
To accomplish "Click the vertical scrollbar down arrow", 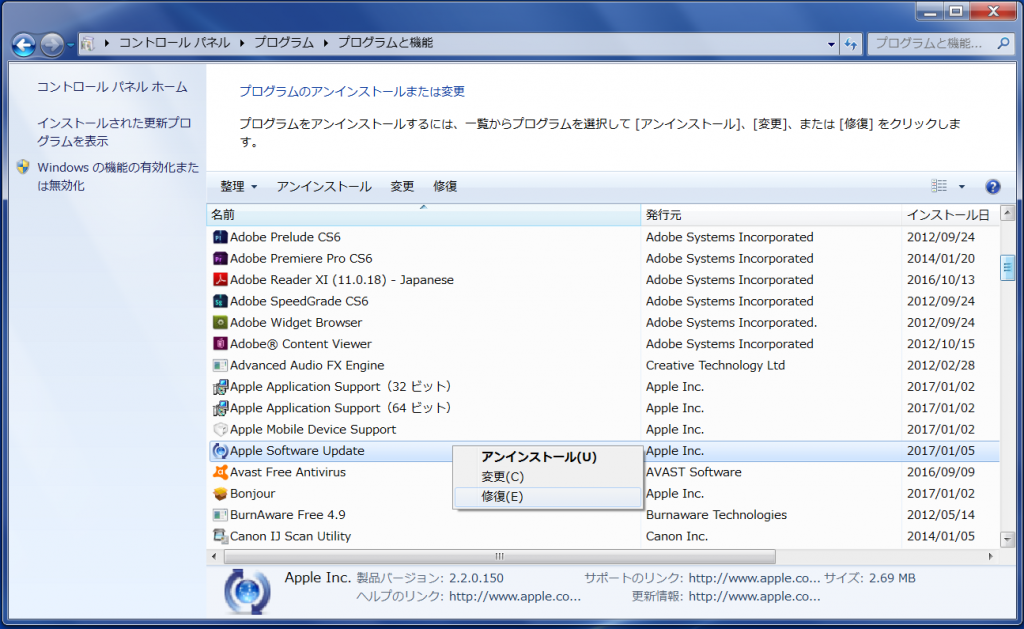I will point(1007,540).
